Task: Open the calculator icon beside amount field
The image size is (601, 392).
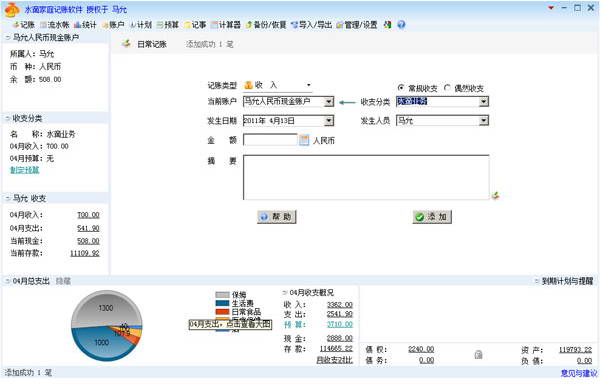Action: (304, 140)
